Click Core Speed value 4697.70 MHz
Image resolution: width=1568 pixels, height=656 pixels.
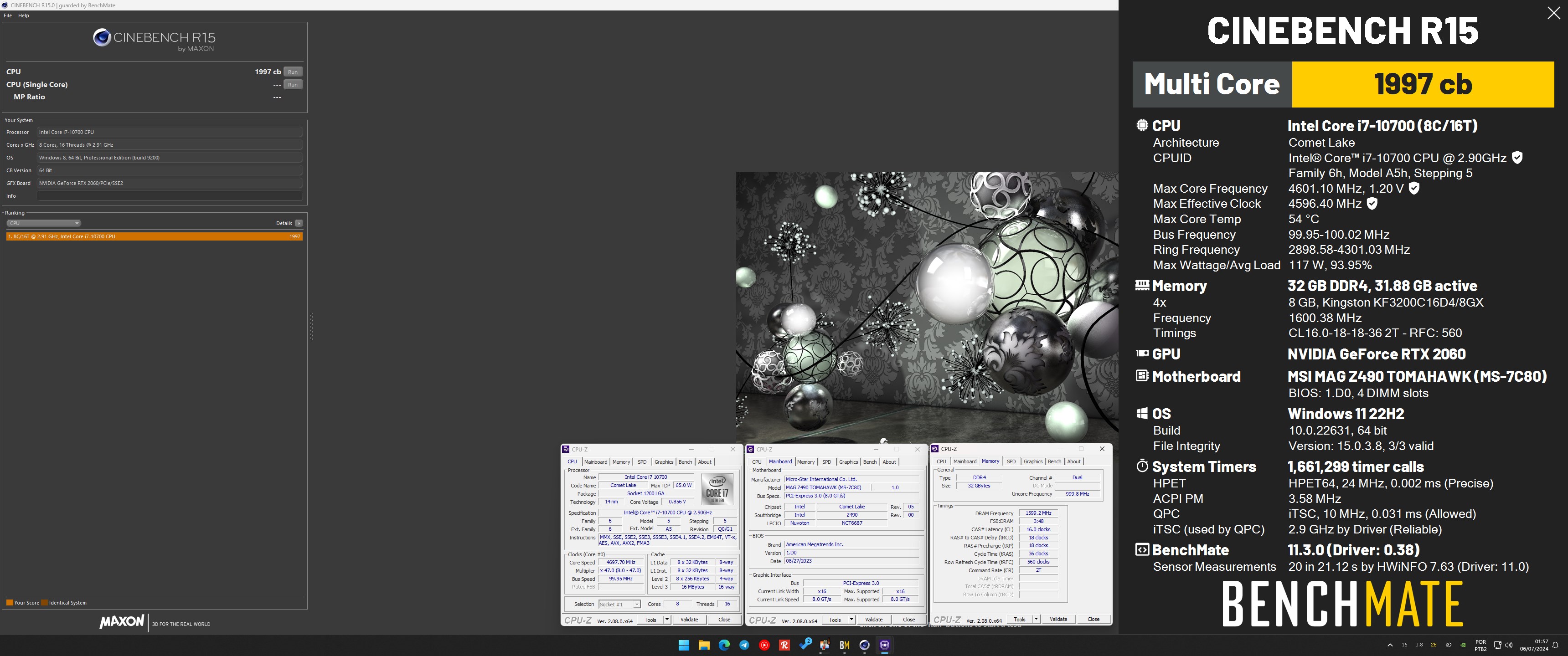621,562
